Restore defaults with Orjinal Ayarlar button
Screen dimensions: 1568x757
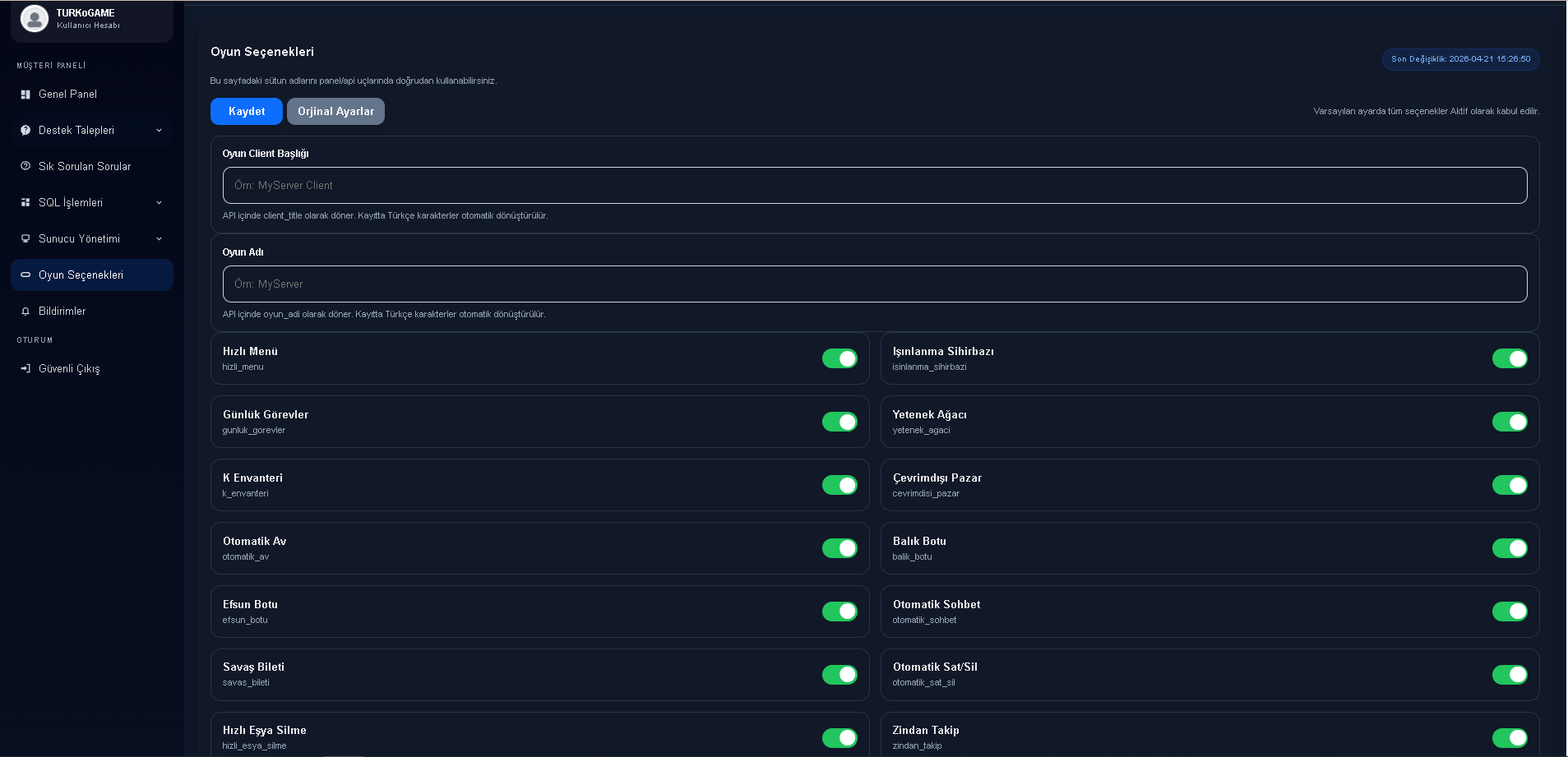(x=335, y=111)
